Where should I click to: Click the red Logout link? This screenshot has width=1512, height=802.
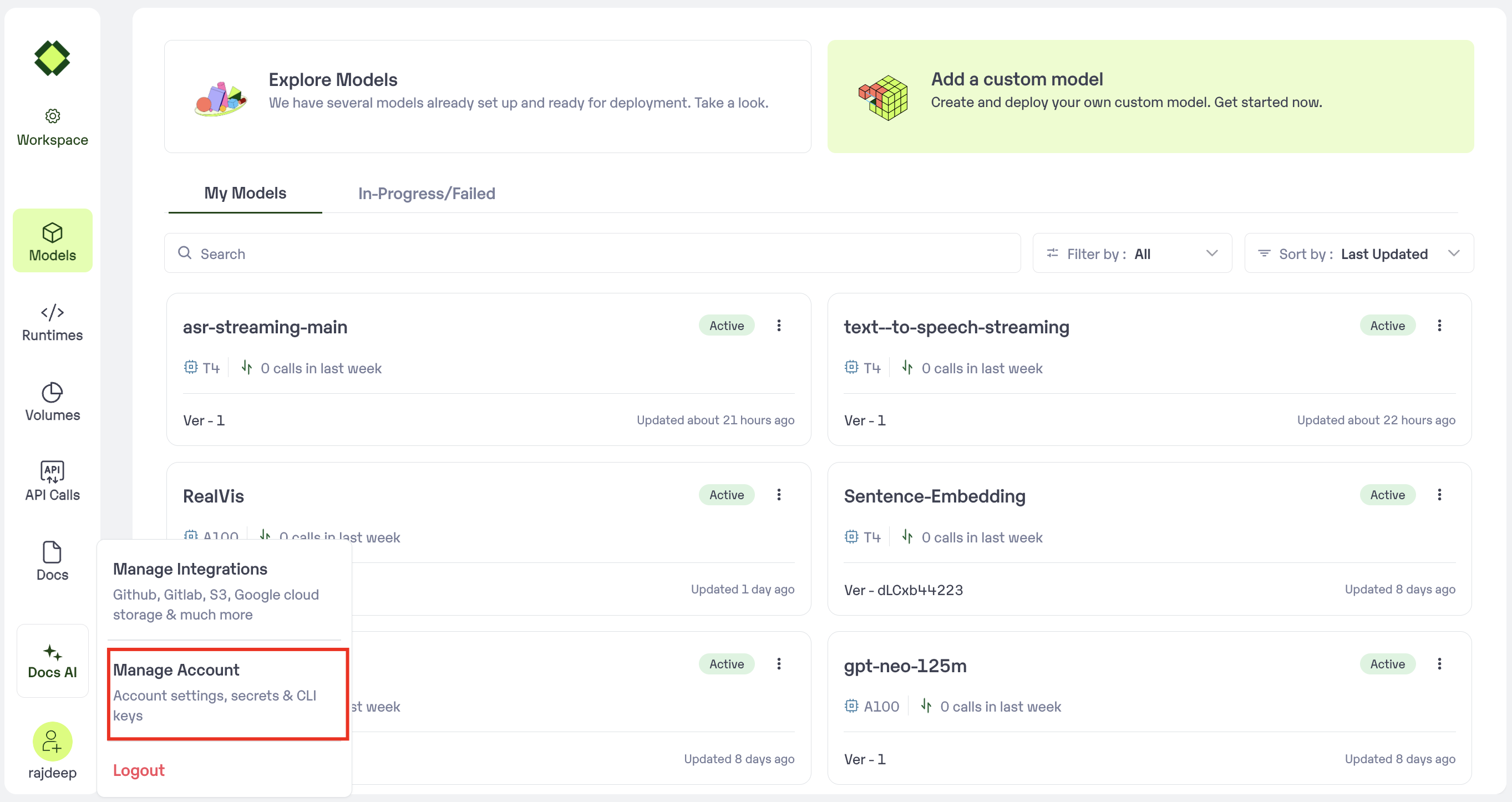[139, 770]
